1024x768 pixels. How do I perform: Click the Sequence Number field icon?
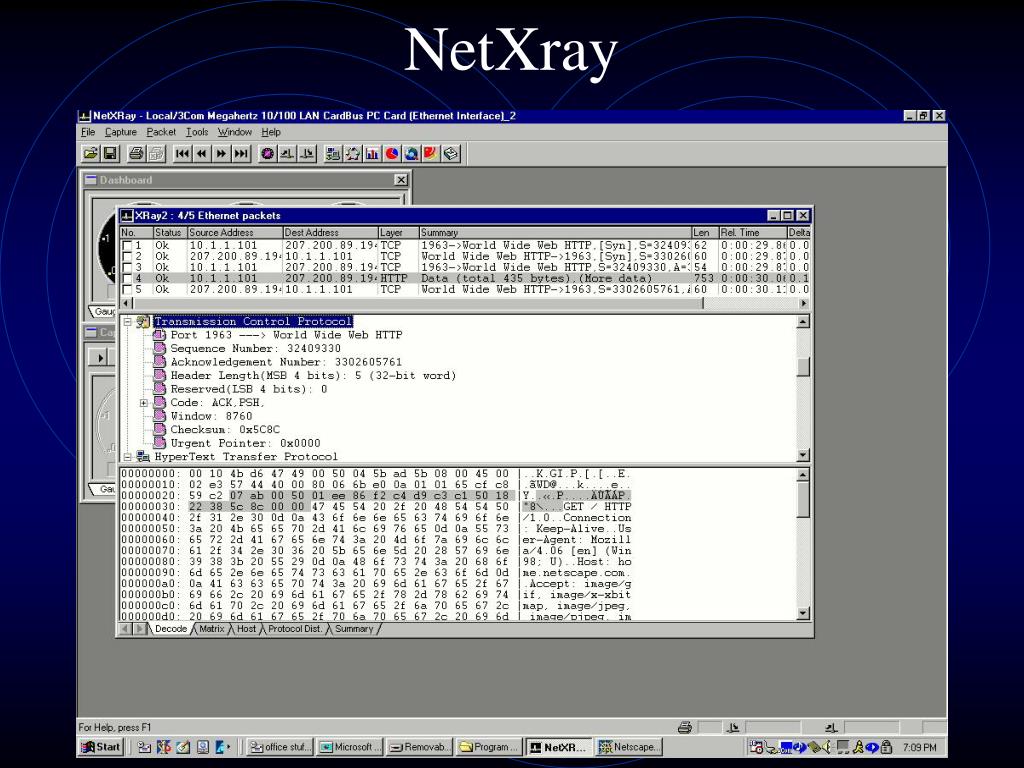[x=159, y=348]
